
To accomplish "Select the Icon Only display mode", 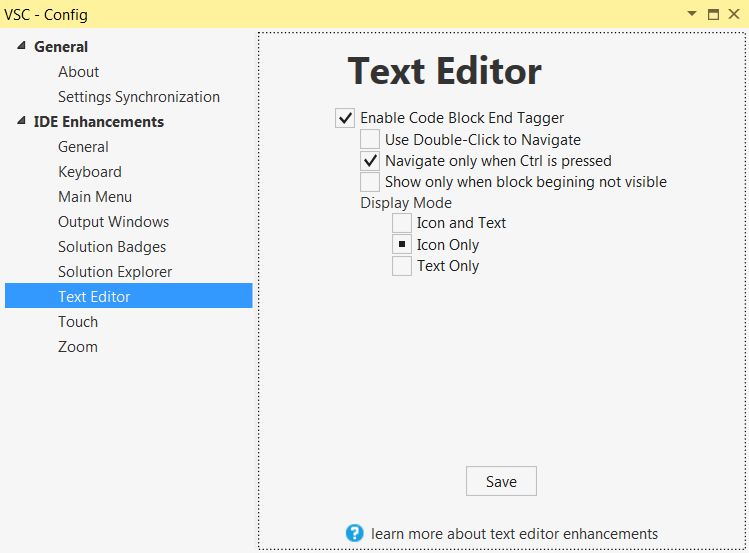I will (402, 245).
